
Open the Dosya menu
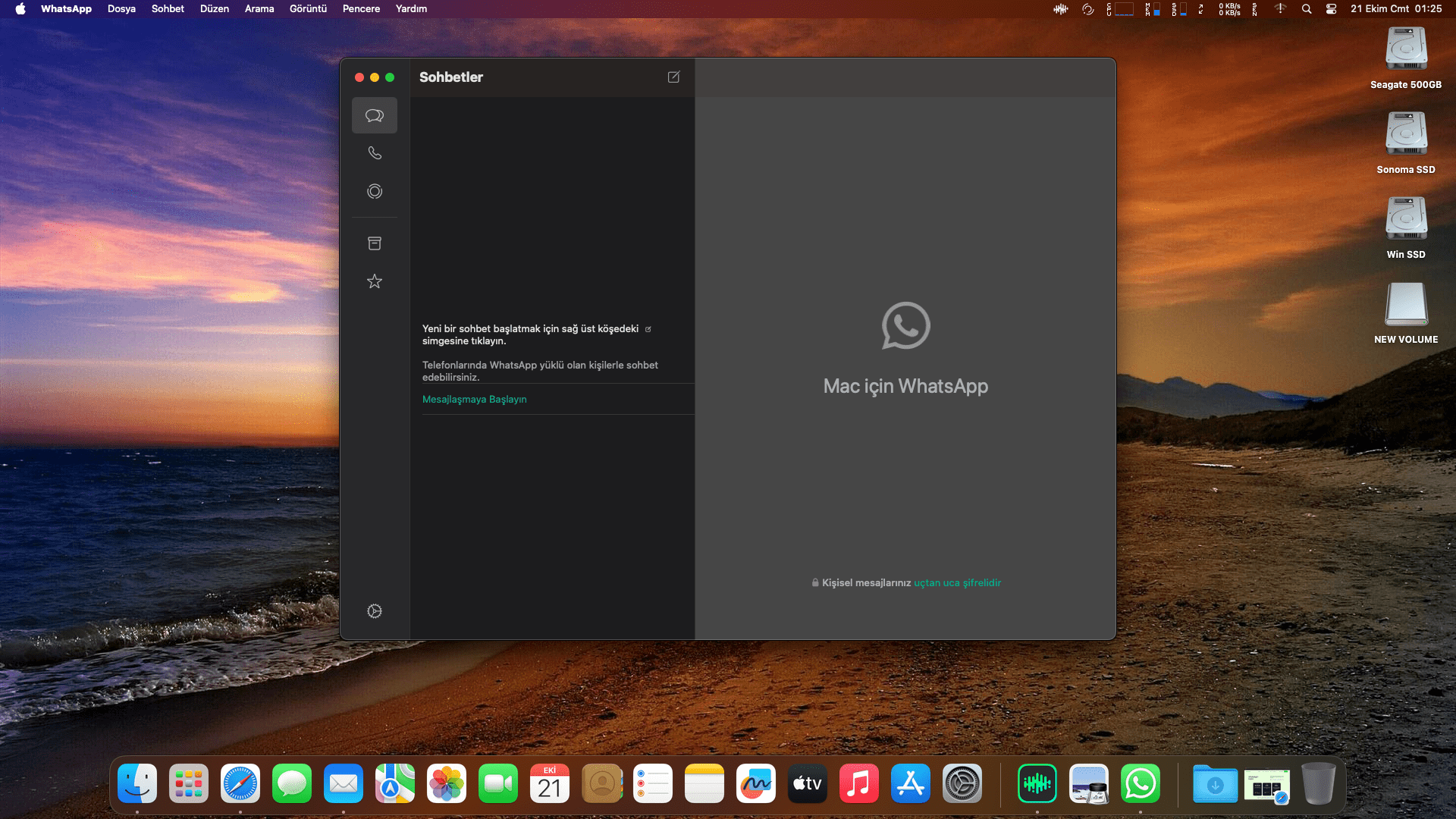tap(121, 9)
